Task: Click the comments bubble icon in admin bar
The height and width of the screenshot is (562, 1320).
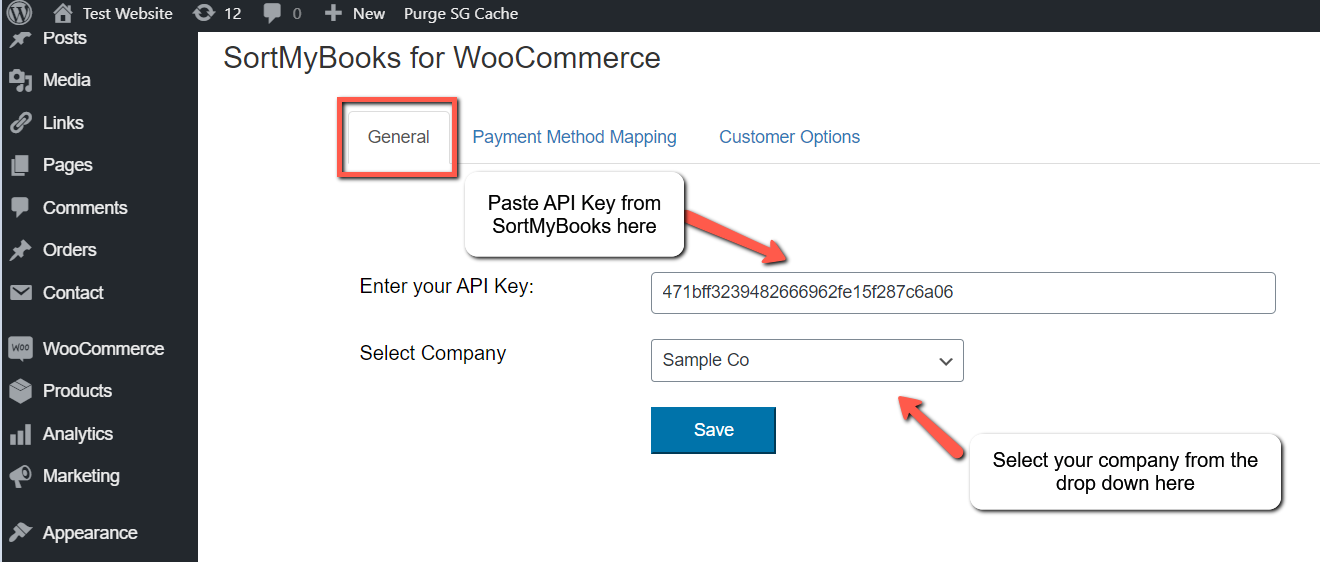Action: [x=272, y=13]
